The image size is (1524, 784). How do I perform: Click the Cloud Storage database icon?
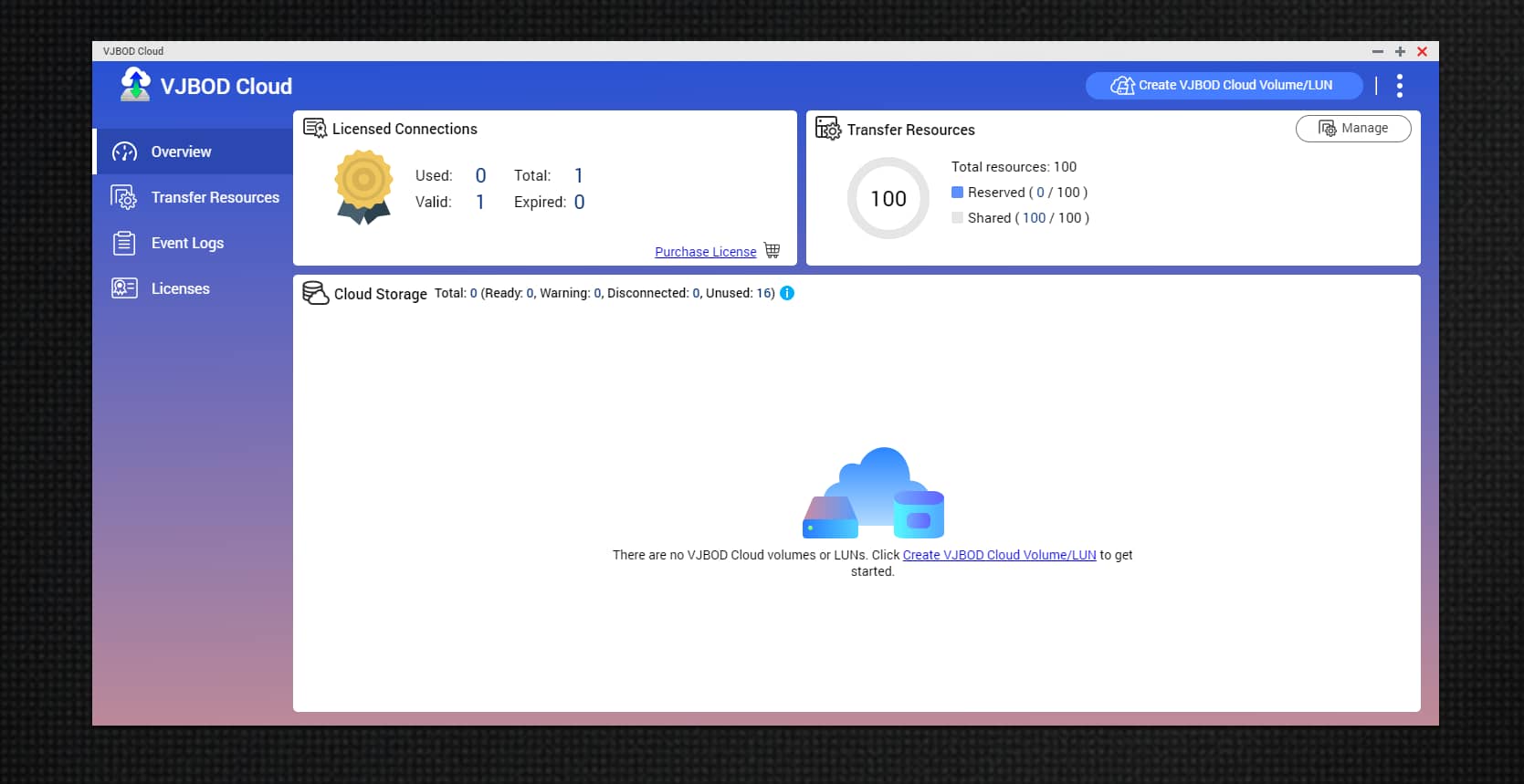click(x=316, y=293)
